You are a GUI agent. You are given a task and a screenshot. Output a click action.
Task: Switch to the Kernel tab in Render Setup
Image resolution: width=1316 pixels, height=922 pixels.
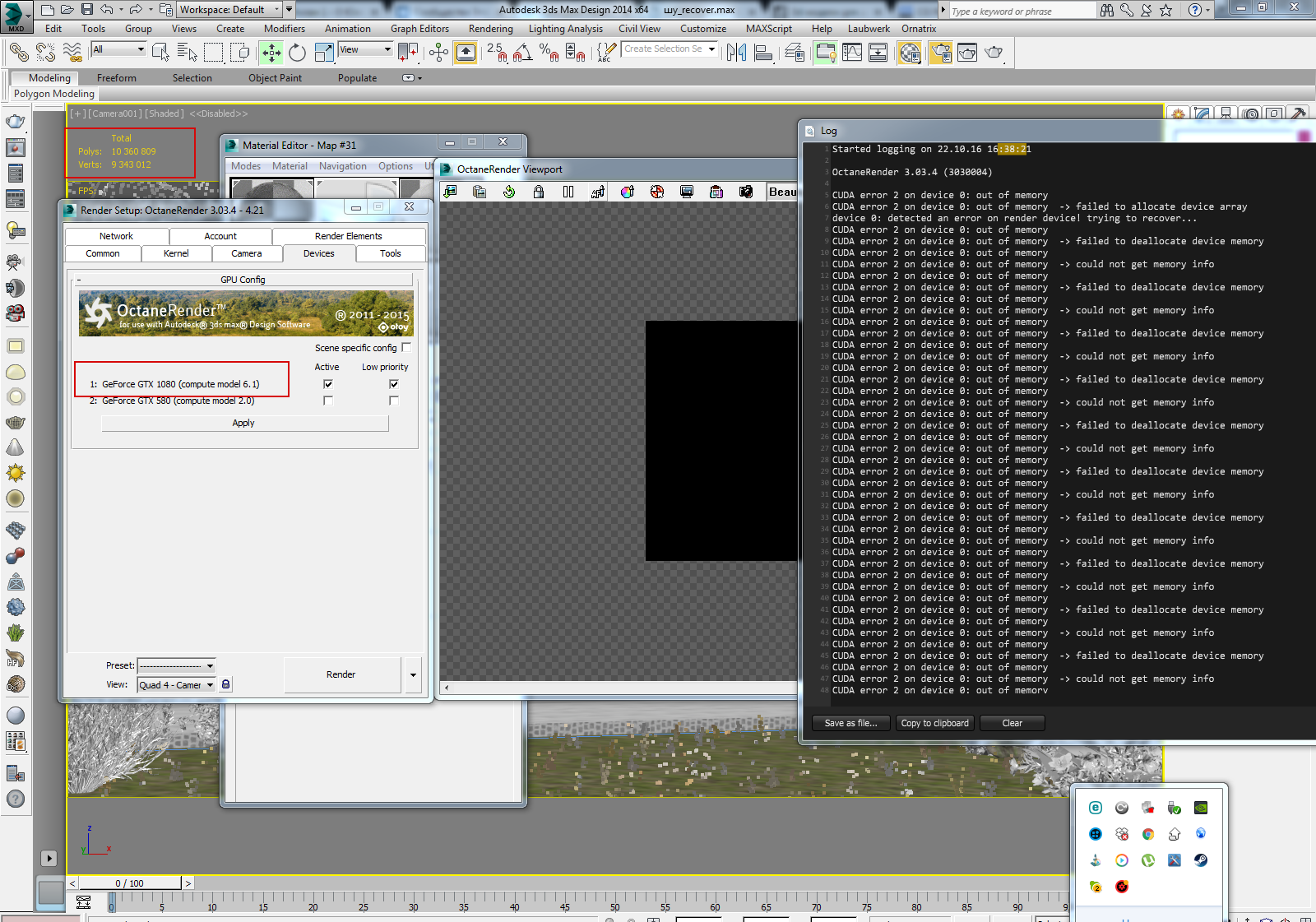(x=176, y=253)
